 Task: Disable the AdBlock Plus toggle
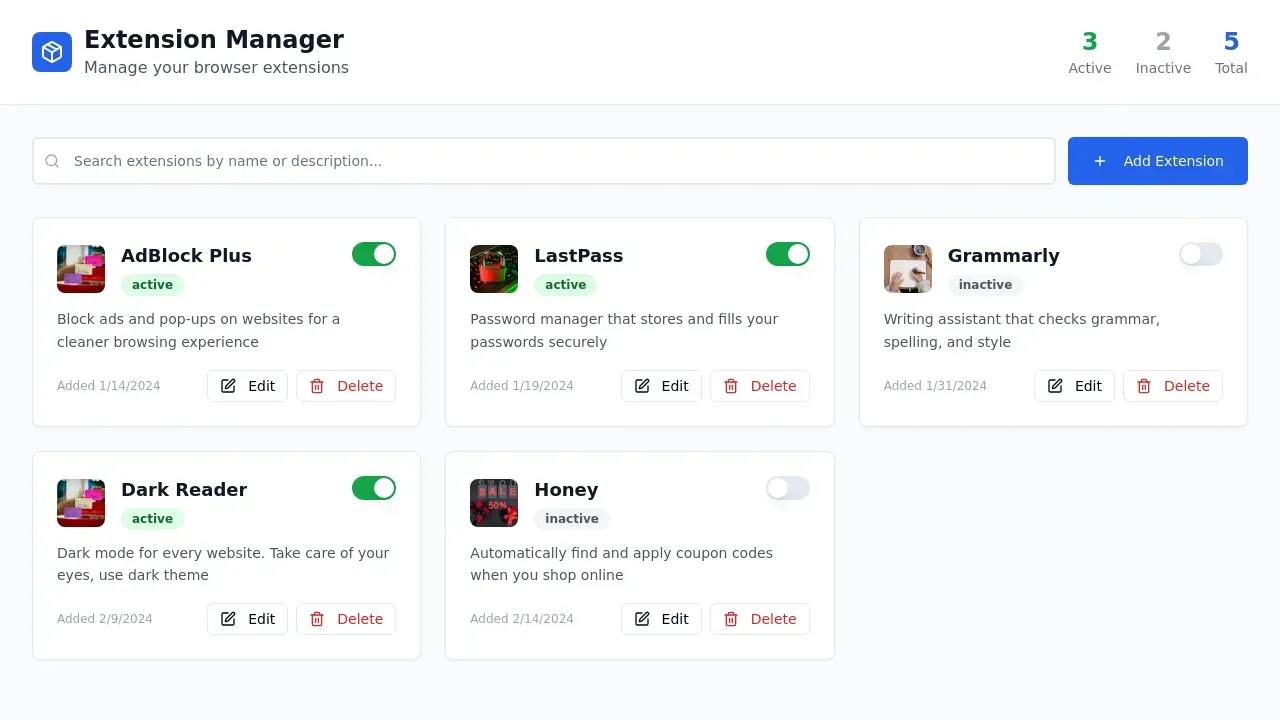tap(374, 254)
